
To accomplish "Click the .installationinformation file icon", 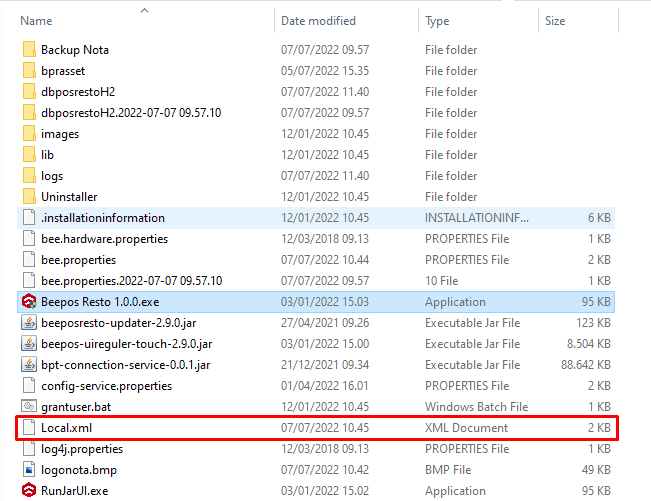I will click(x=29, y=218).
